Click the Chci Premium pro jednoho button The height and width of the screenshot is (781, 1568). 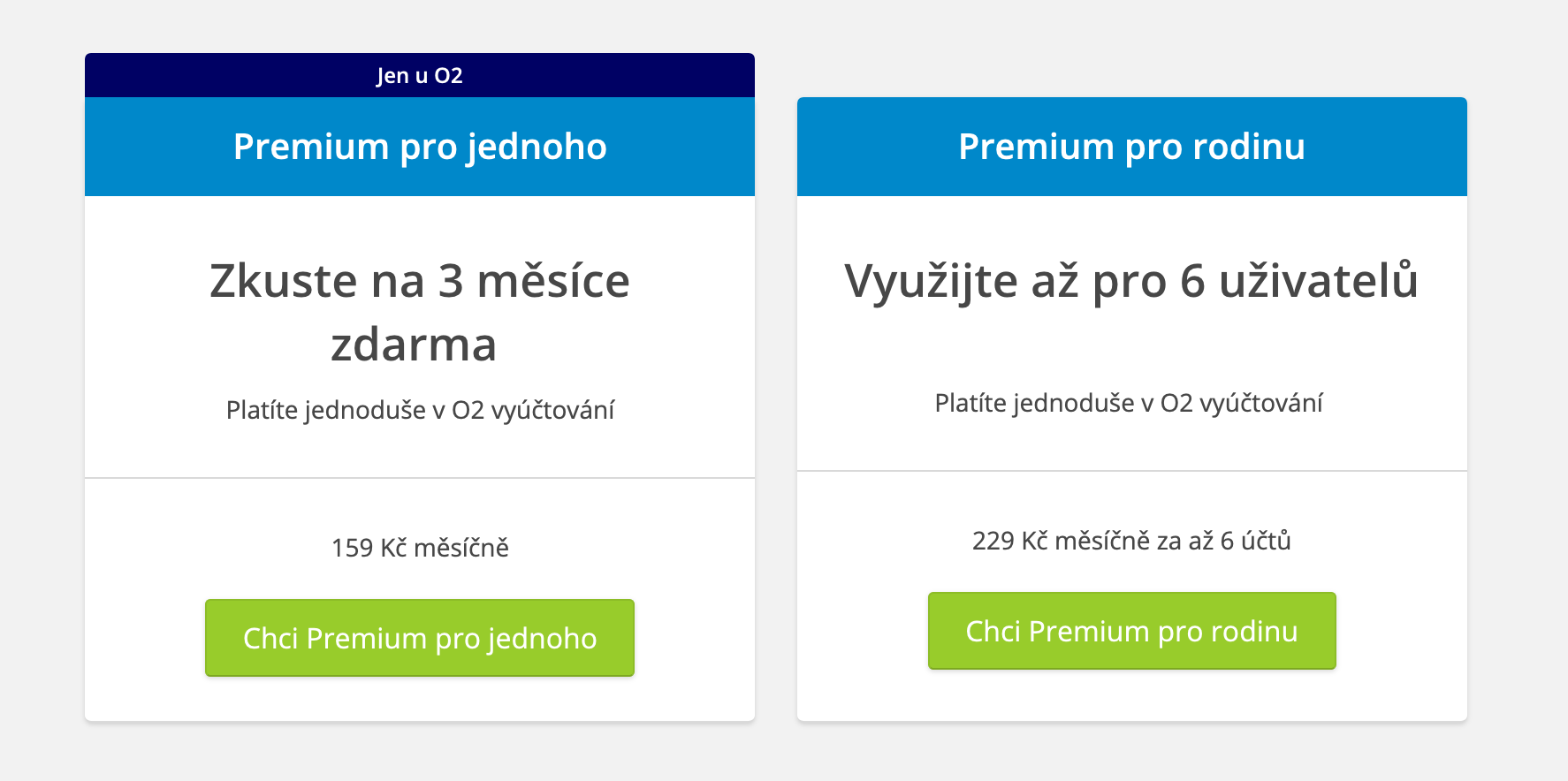tap(419, 637)
